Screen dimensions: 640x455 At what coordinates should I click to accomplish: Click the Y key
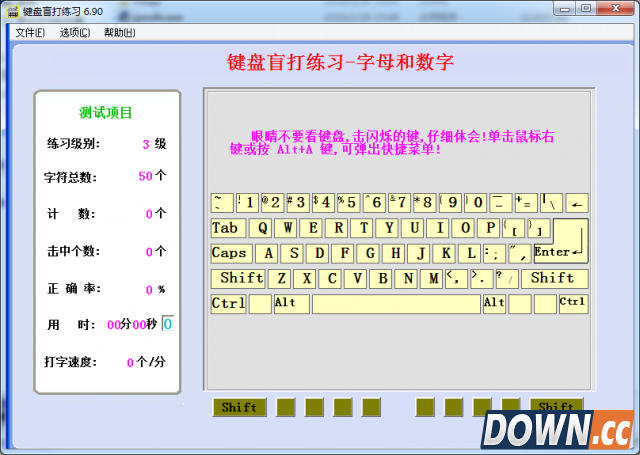click(x=387, y=228)
